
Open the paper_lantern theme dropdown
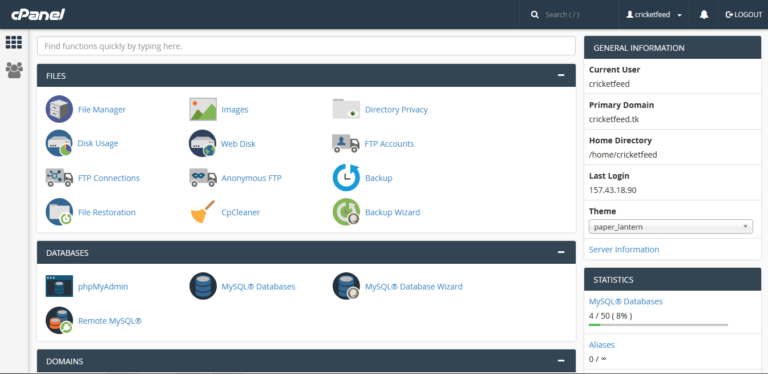point(671,227)
